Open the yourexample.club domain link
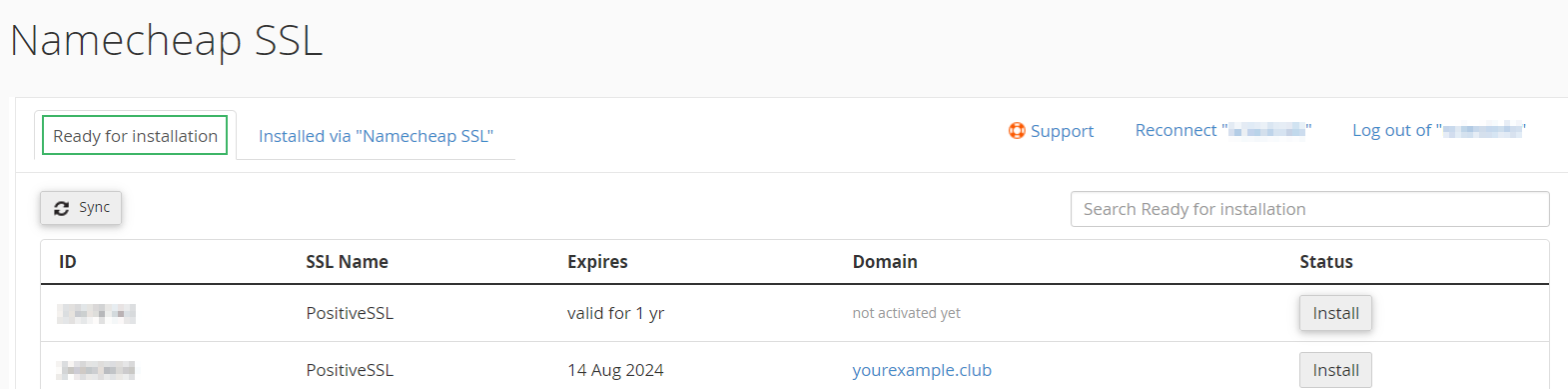Image resolution: width=1568 pixels, height=389 pixels. click(922, 370)
